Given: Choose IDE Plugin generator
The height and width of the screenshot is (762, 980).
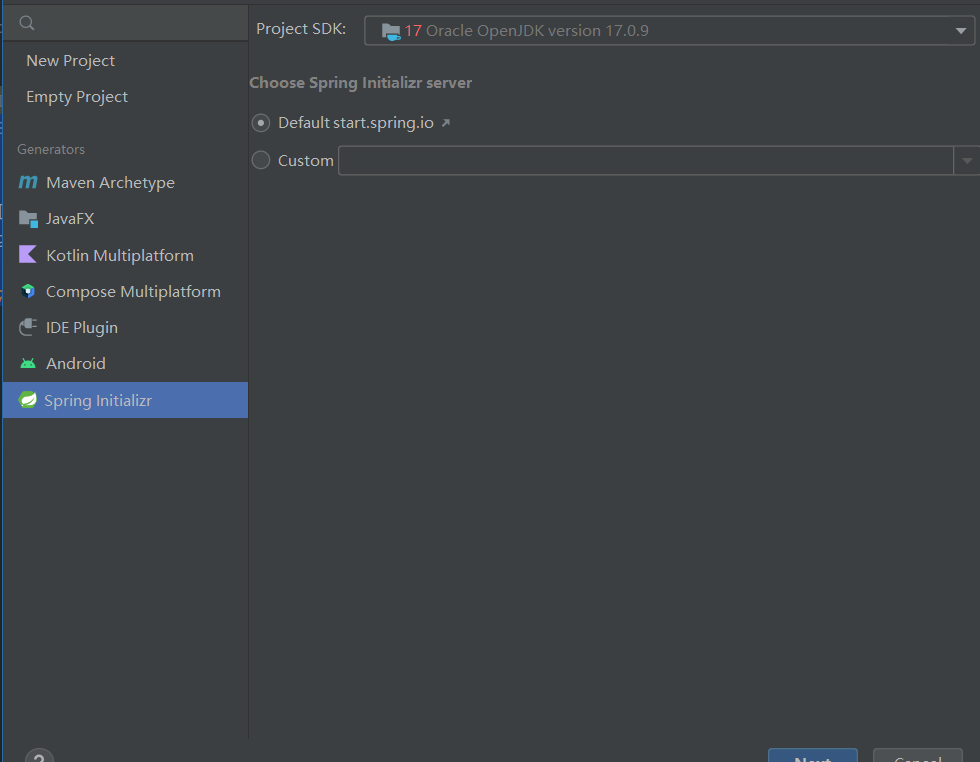Looking at the screenshot, I should (x=125, y=328).
